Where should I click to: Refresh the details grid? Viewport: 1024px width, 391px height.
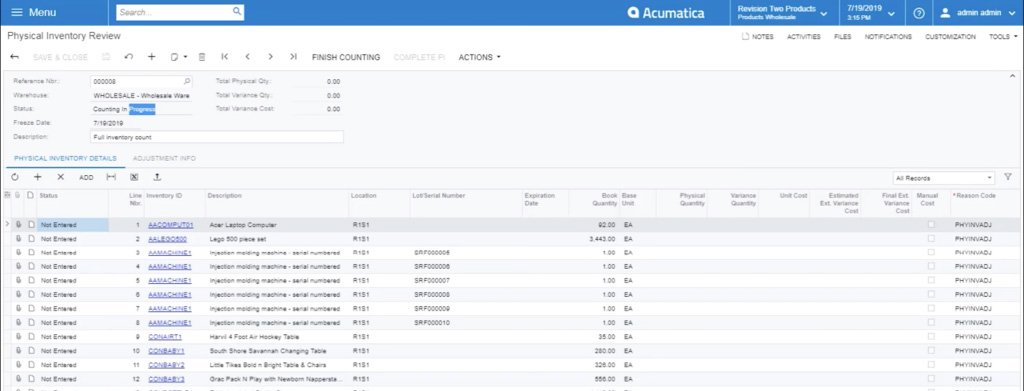pyautogui.click(x=14, y=177)
